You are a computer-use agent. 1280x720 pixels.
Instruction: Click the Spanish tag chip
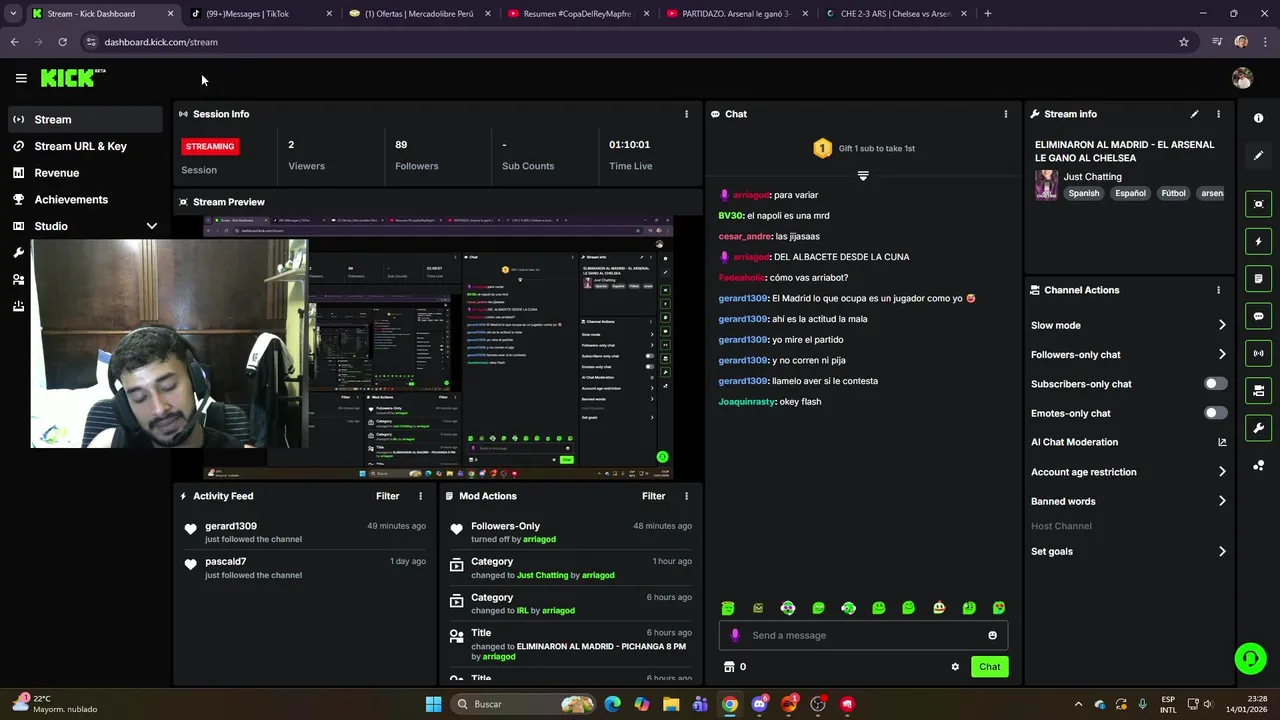[1083, 193]
